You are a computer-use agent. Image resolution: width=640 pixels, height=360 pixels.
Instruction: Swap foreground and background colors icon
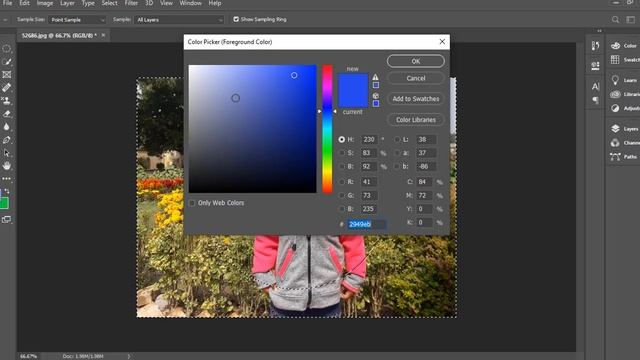click(7, 191)
